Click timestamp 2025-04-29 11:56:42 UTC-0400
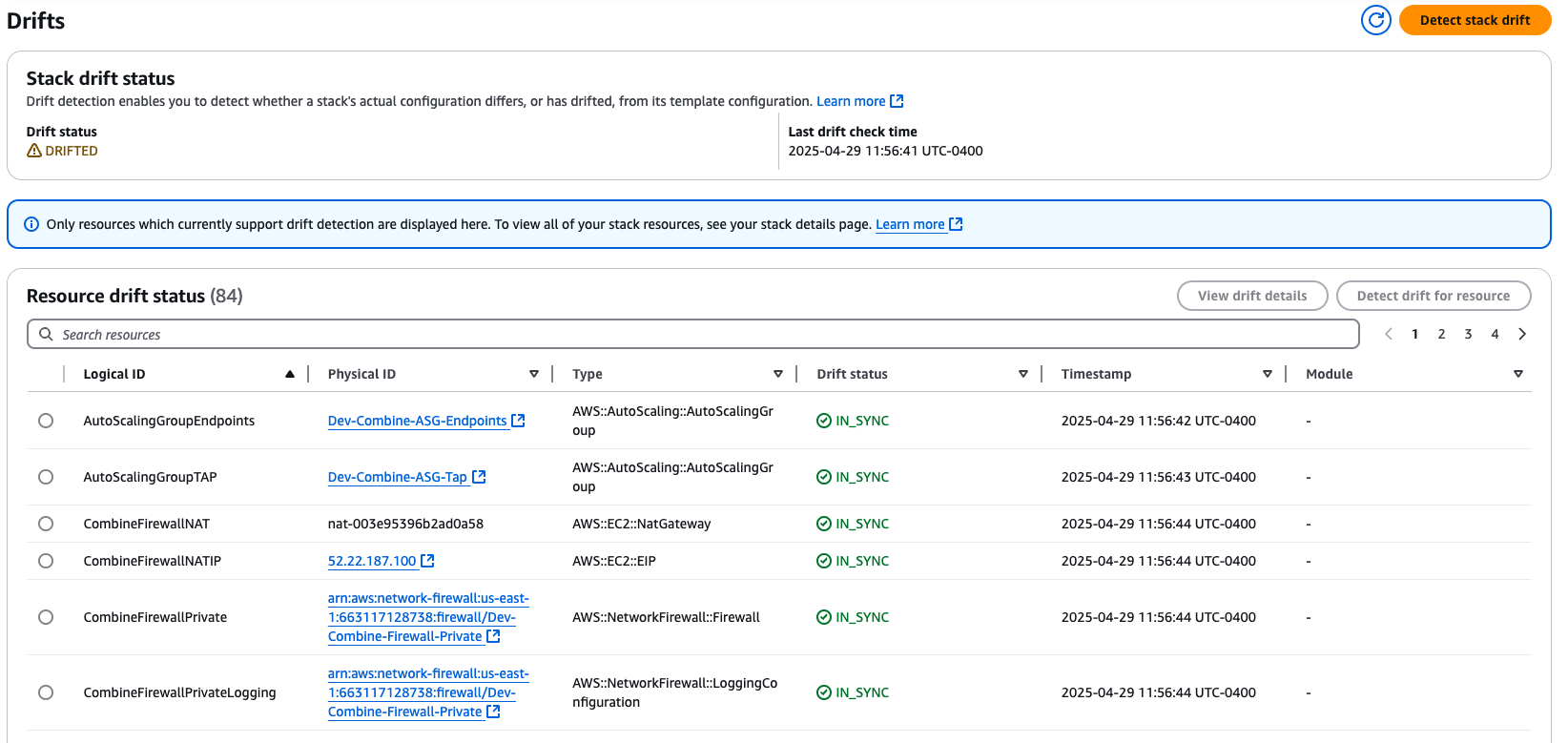 pyautogui.click(x=1159, y=421)
